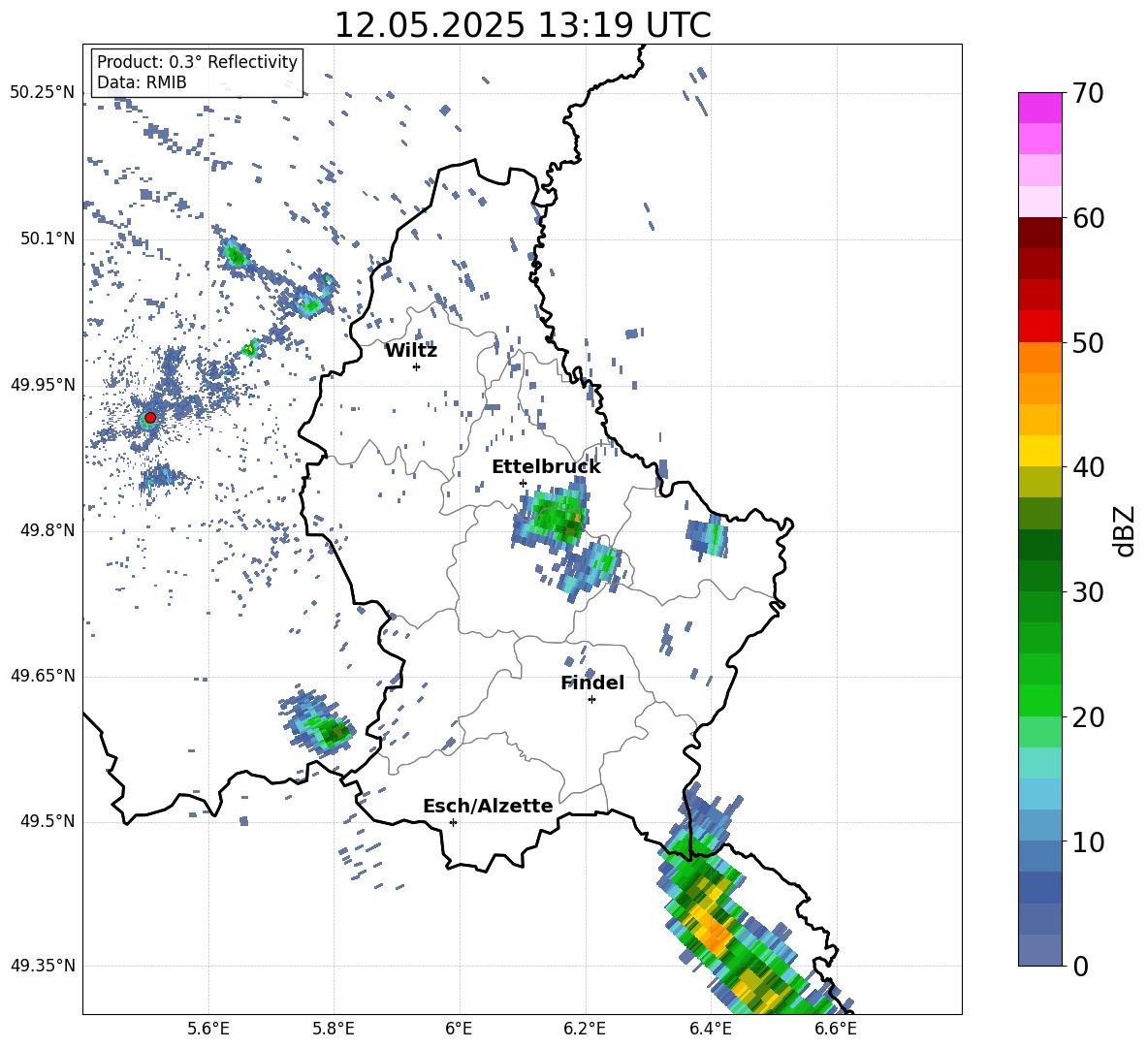1148x1048 pixels.
Task: Click the 'Data: RMIB' legend line
Action: [x=142, y=82]
